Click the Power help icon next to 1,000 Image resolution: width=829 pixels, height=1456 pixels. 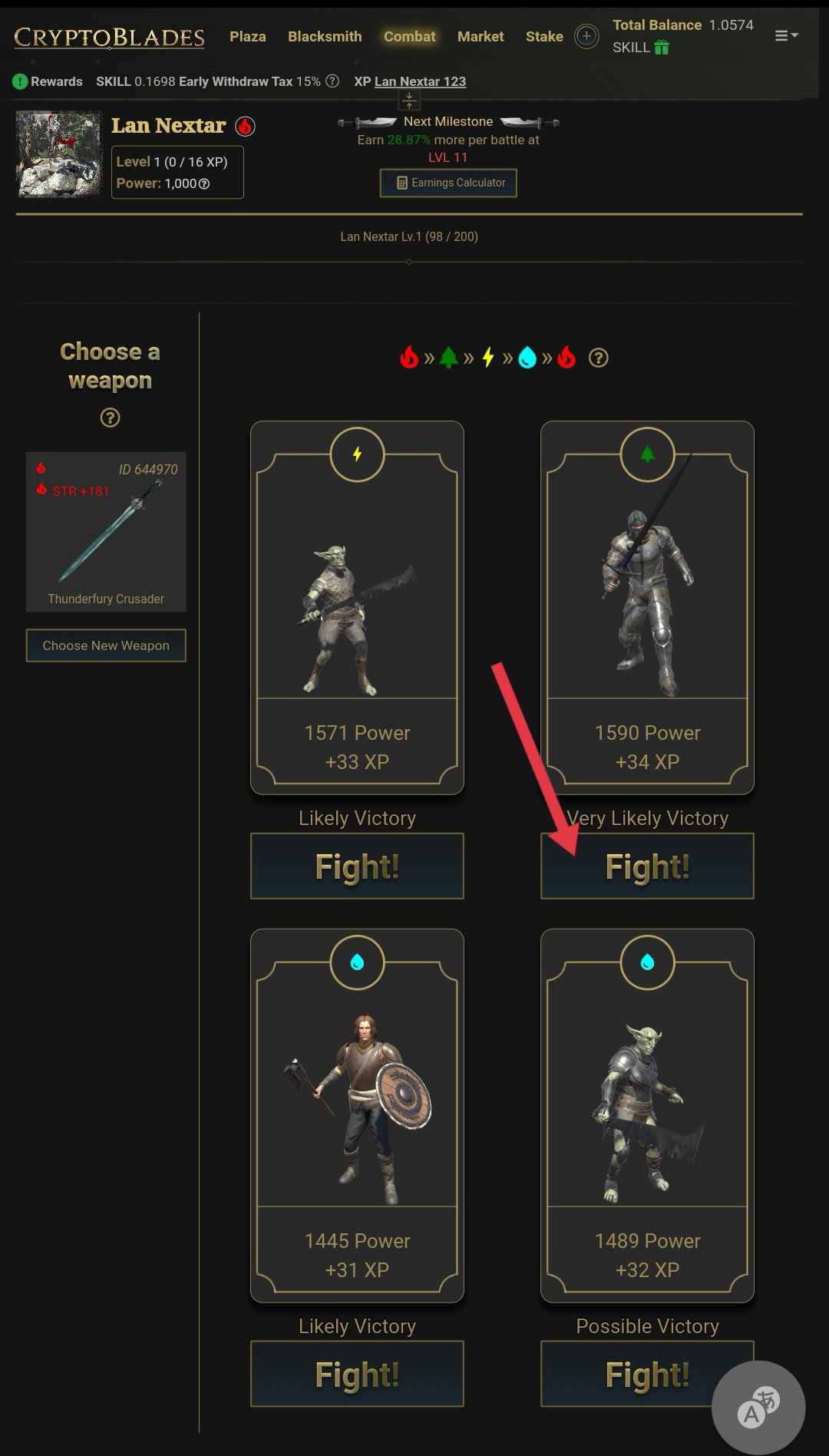[x=204, y=184]
